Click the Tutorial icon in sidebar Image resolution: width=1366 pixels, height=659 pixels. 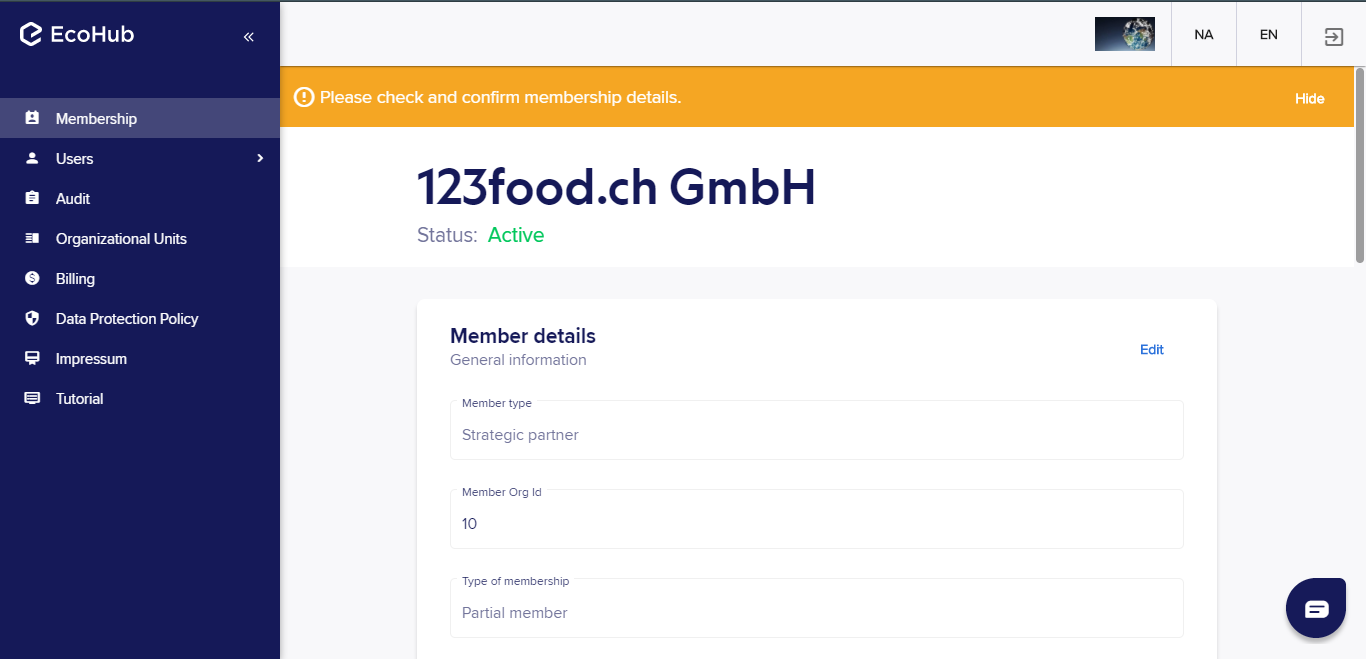[32, 398]
